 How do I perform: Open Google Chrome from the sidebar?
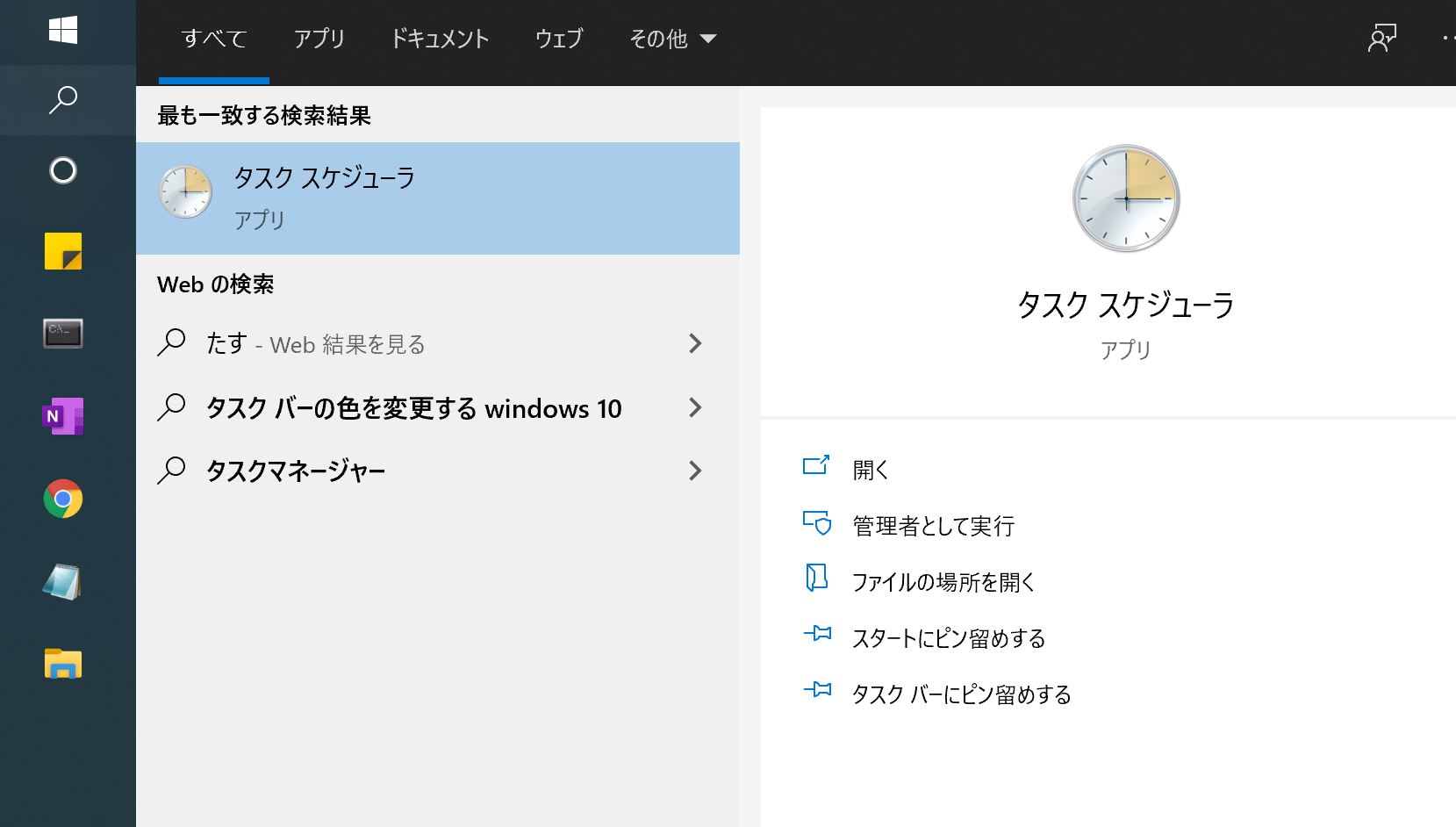(63, 499)
